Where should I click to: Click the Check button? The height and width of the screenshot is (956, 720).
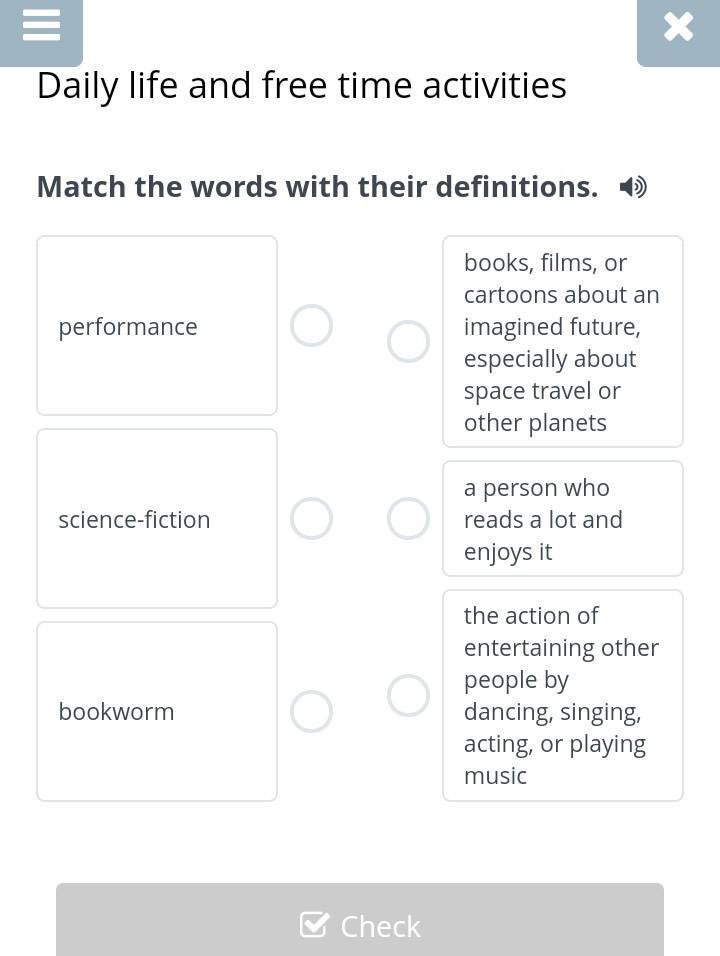coord(360,921)
